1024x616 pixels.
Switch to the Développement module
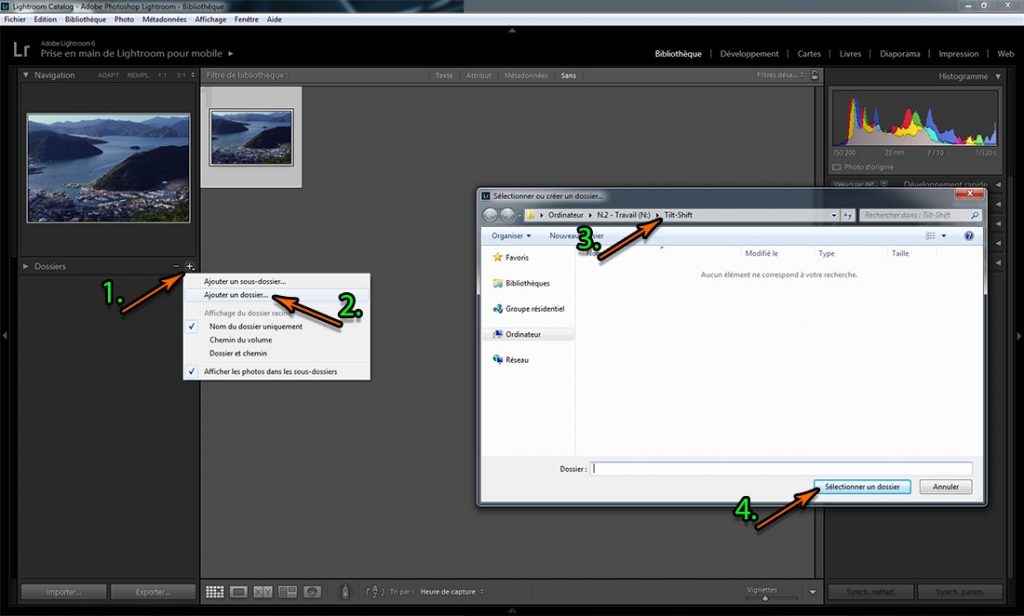point(749,54)
